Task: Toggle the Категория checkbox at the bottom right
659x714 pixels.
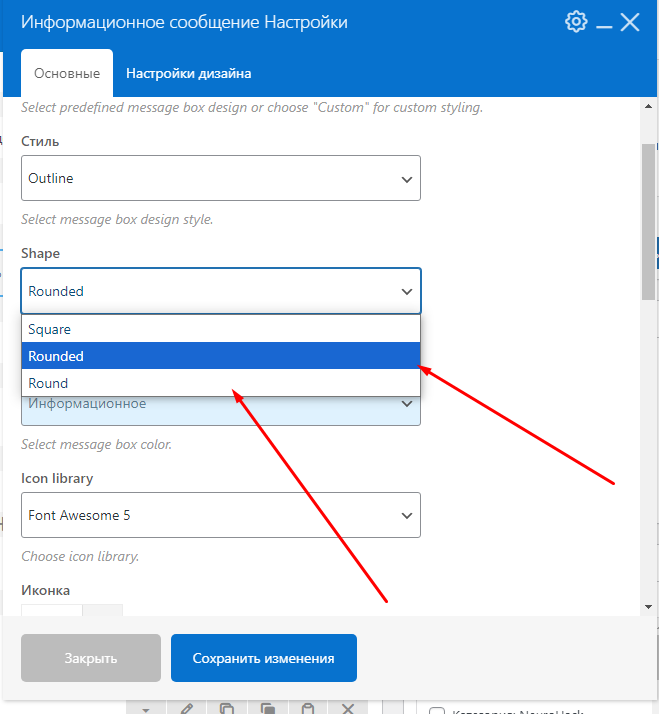Action: 436,711
